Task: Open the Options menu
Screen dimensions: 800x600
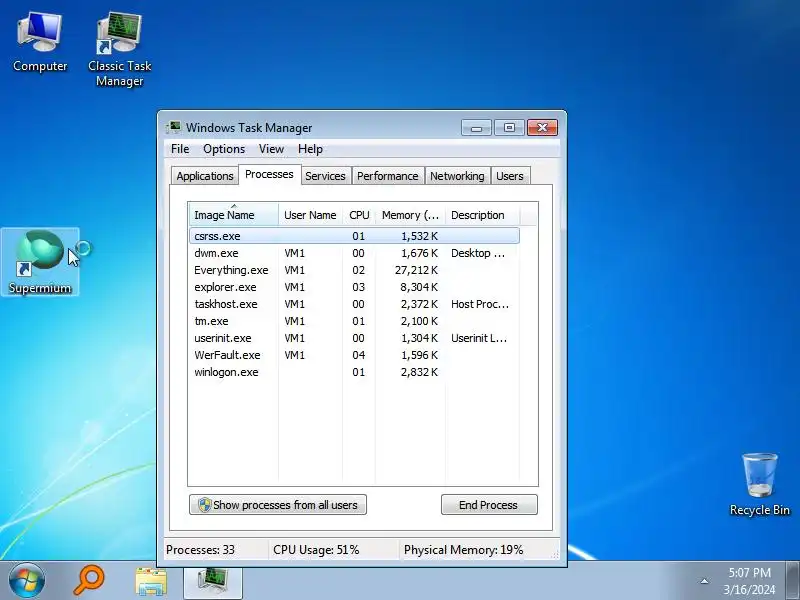Action: [x=224, y=149]
